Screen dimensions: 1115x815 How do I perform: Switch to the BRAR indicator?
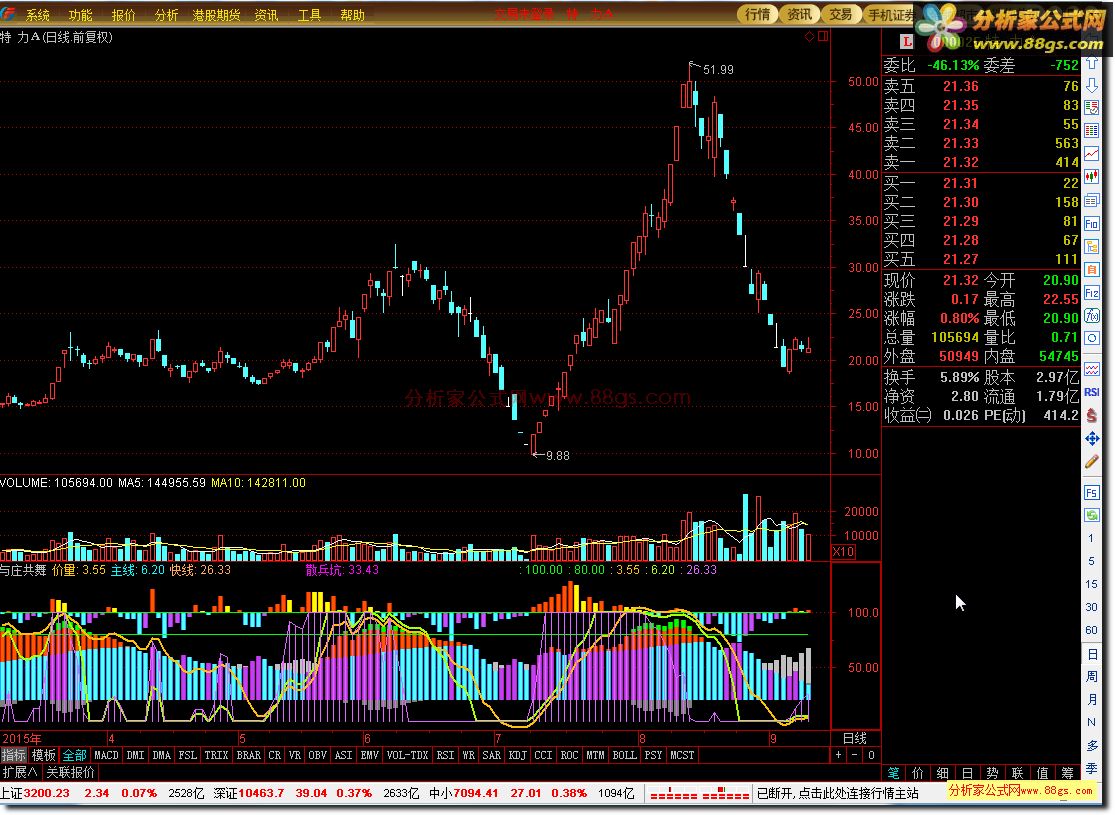click(248, 755)
